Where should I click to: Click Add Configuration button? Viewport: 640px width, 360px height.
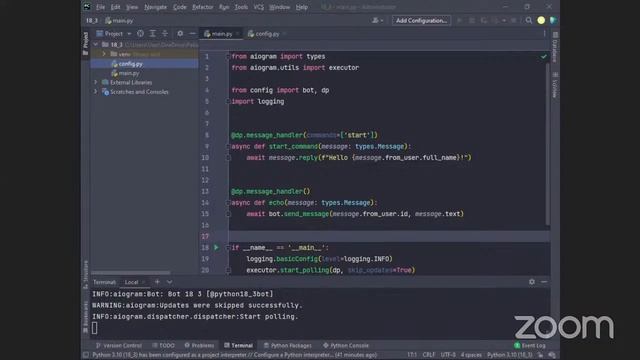421,20
